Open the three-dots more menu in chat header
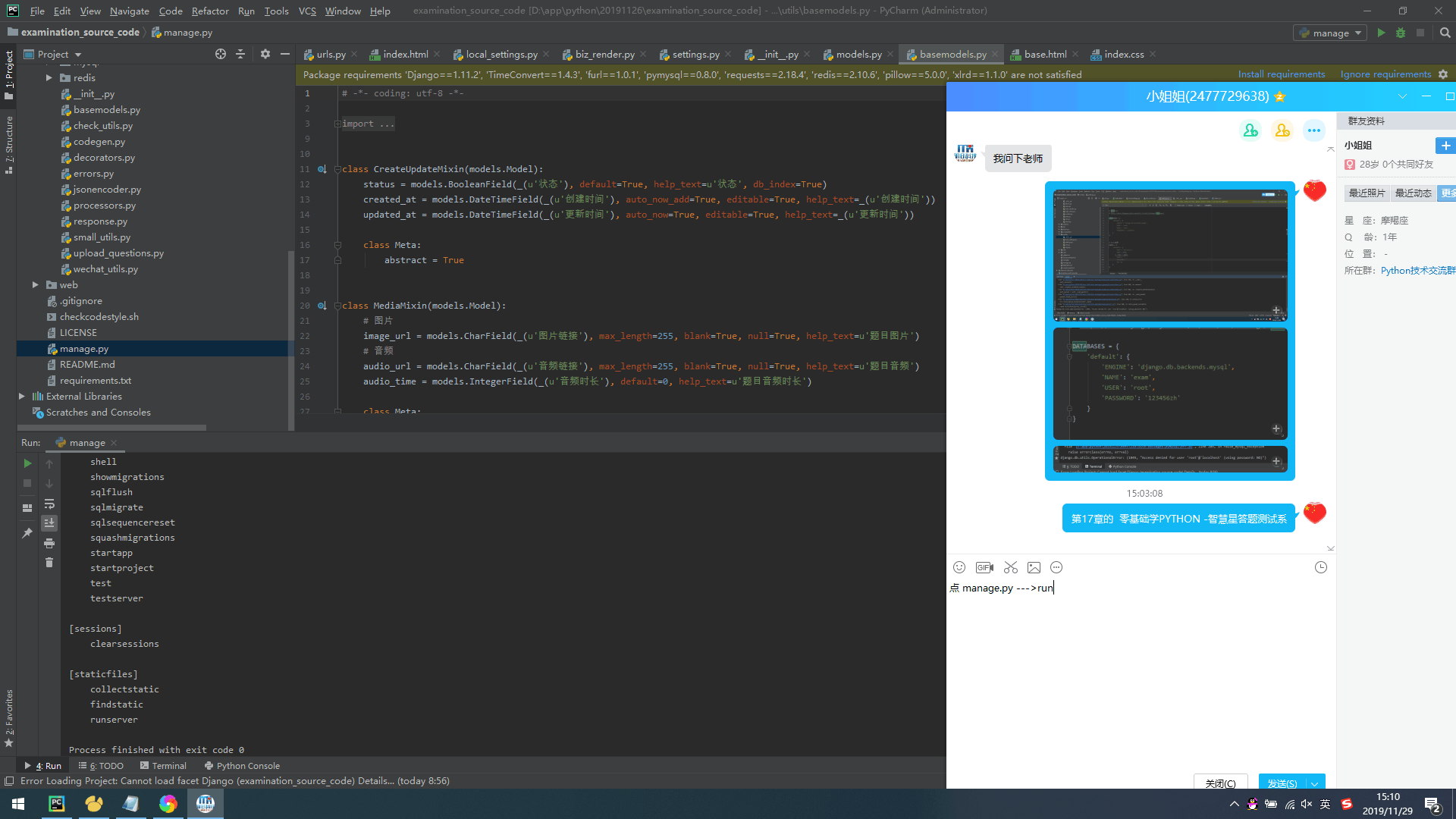Screen dimensions: 1456x819 (1314, 130)
